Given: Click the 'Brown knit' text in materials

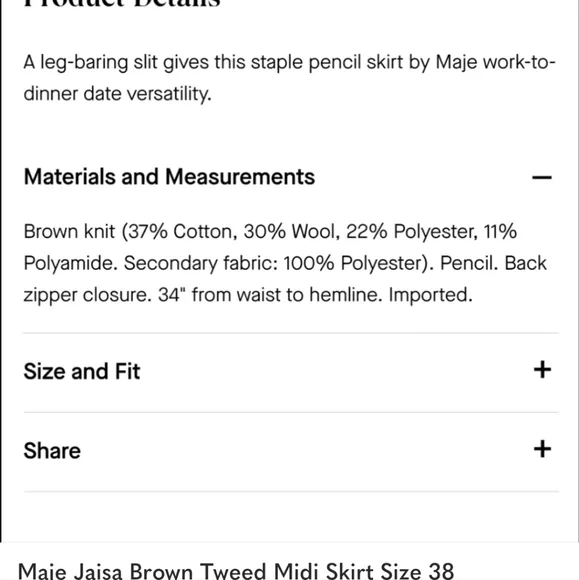Looking at the screenshot, I should pos(70,232).
